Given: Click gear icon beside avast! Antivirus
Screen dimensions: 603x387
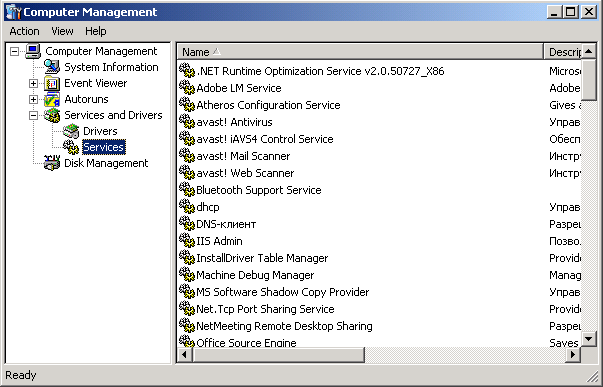Looking at the screenshot, I should 187,122.
